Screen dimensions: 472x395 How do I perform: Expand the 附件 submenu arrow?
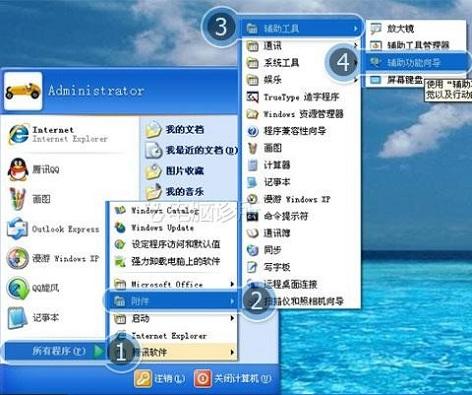click(232, 301)
